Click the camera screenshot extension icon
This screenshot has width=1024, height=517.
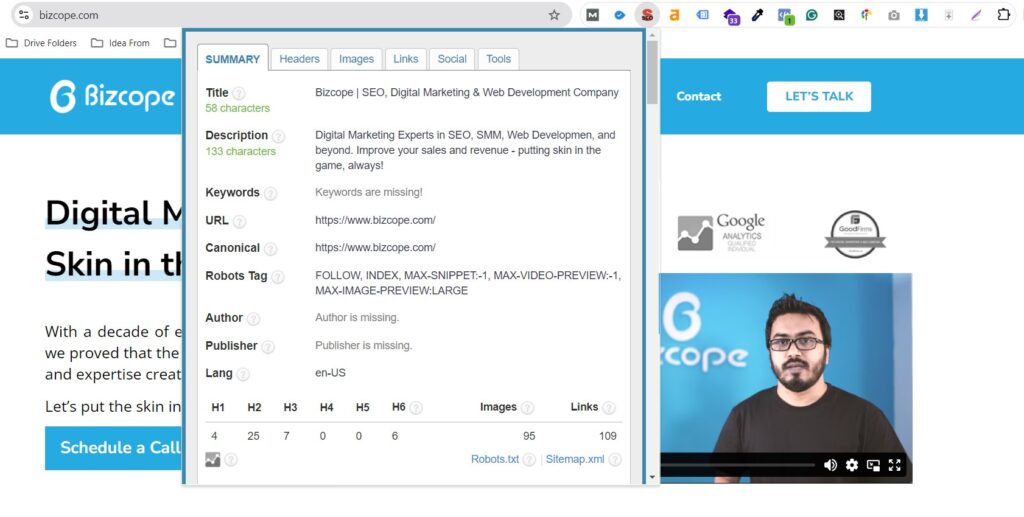point(894,15)
